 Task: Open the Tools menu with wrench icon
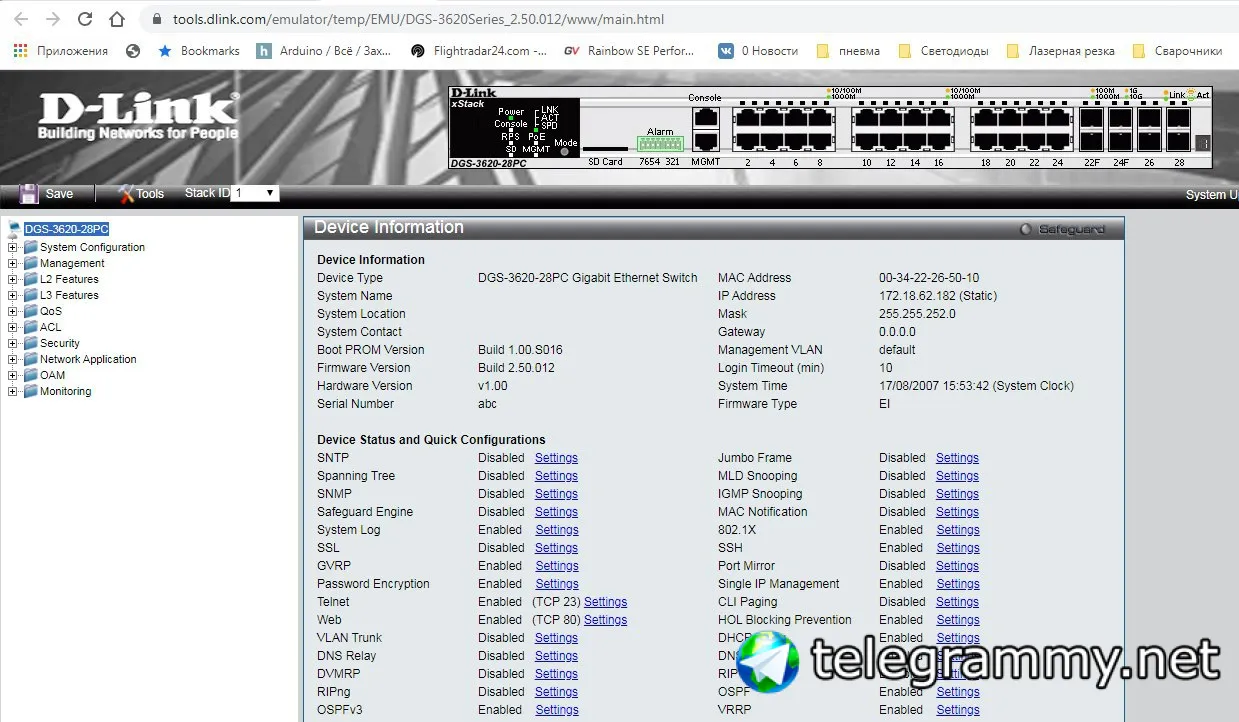[x=140, y=194]
